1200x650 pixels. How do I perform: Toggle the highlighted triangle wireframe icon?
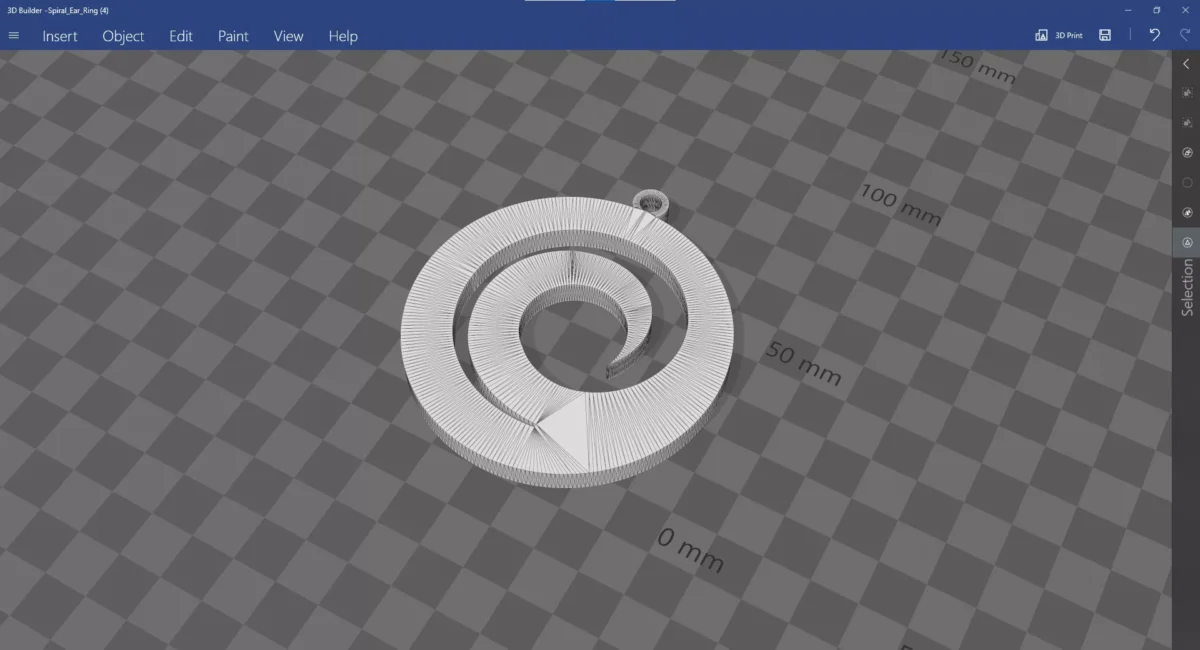click(1187, 242)
